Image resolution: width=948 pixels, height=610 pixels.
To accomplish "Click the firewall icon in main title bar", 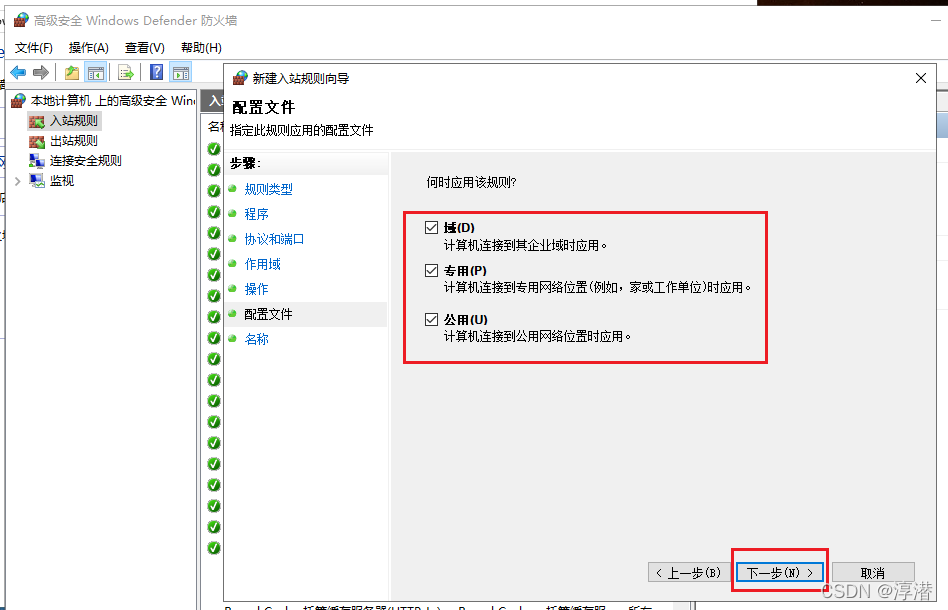I will [21, 20].
